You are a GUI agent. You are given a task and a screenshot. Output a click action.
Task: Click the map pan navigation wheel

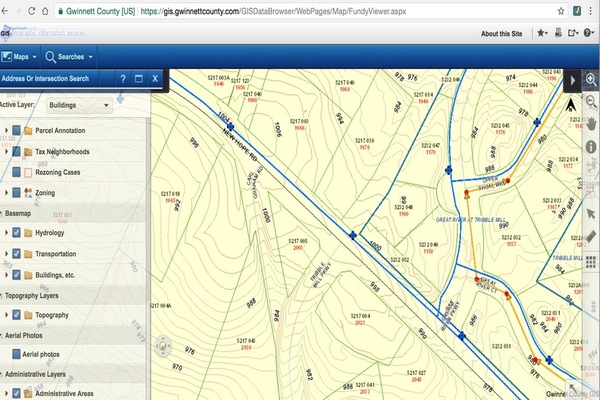(x=162, y=347)
